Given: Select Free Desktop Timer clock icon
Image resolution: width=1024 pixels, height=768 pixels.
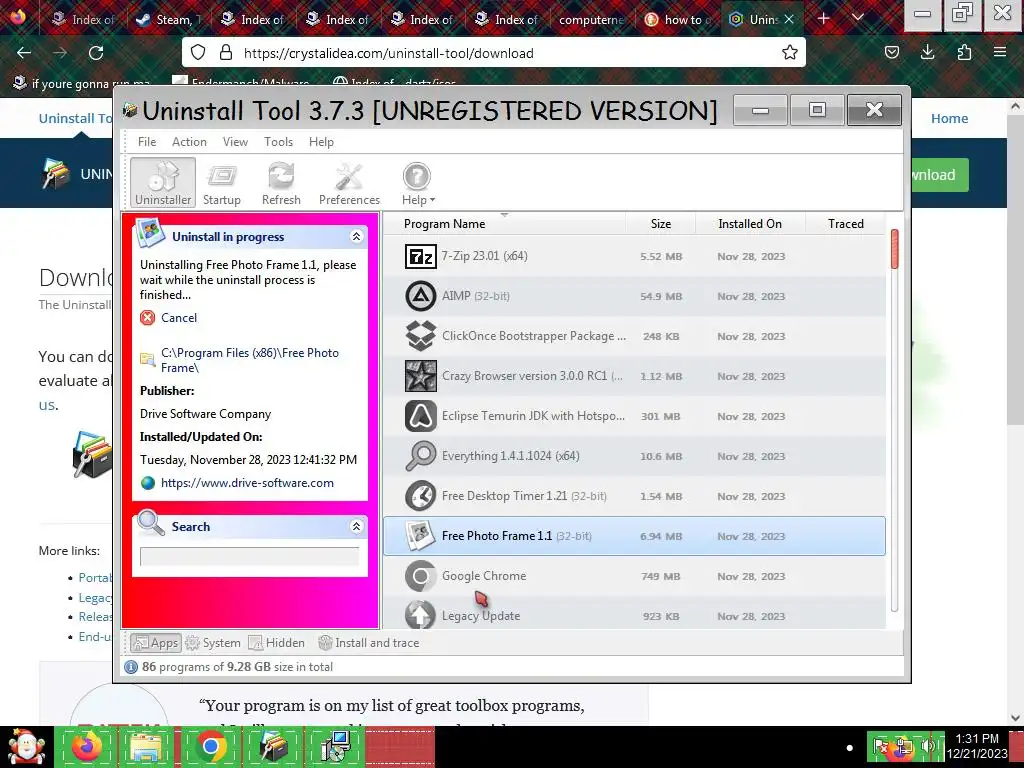Looking at the screenshot, I should 421,496.
